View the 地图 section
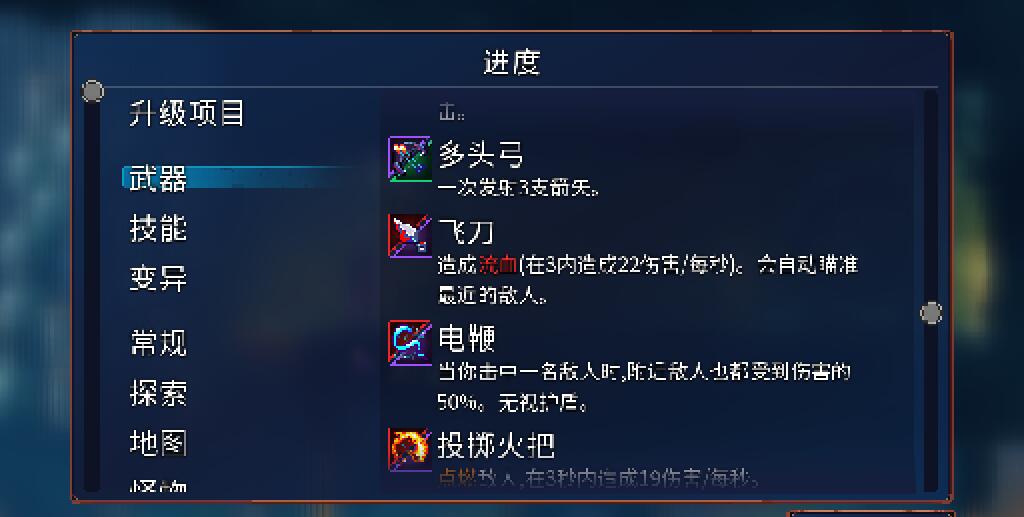1024x517 pixels. pyautogui.click(x=158, y=443)
